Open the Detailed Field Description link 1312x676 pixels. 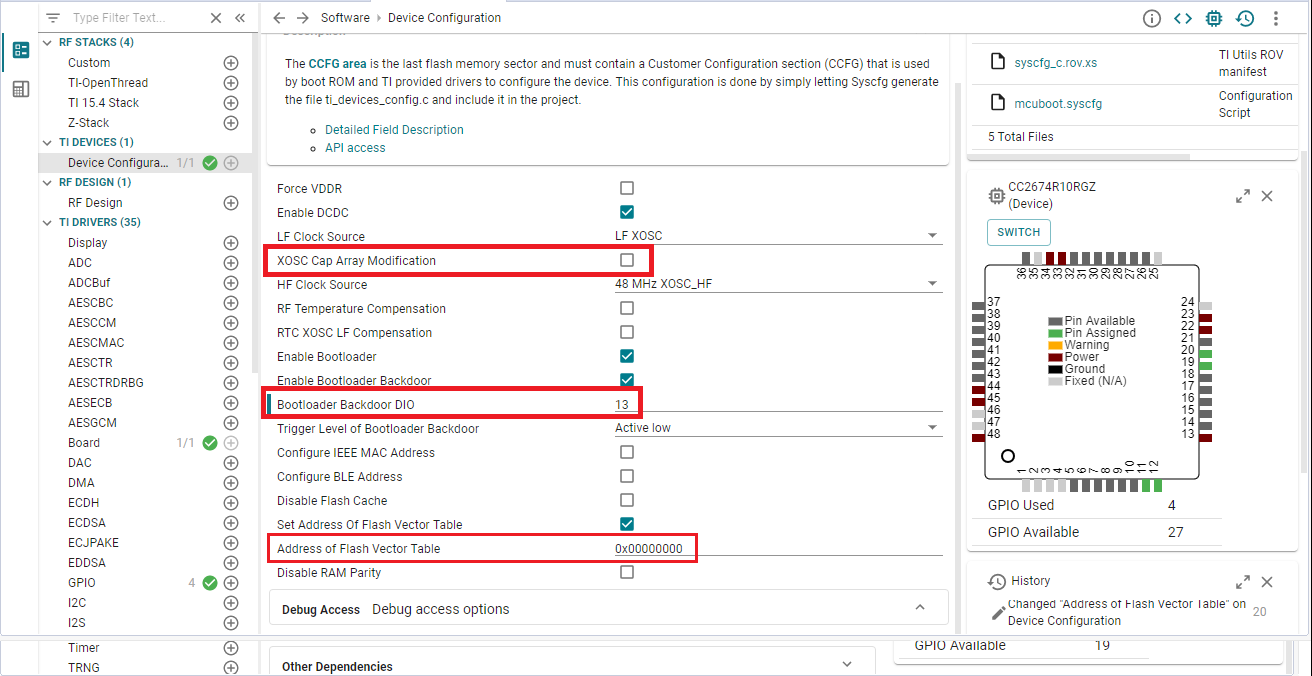(x=394, y=130)
